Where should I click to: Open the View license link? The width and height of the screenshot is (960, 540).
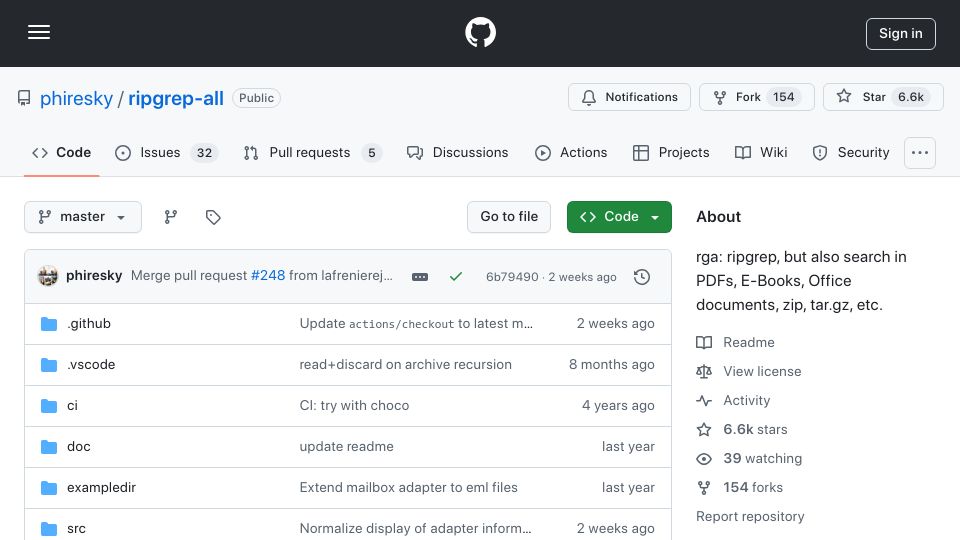749,372
